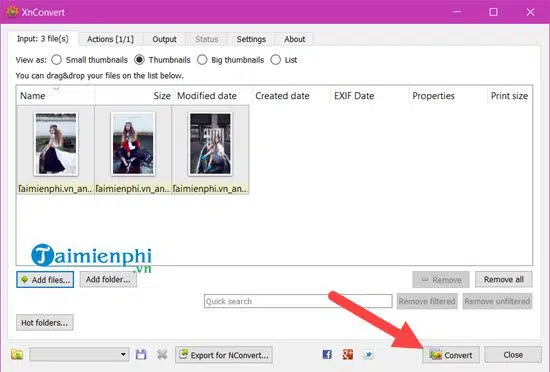Select the third image thumbnail
550x372 pixels.
pyautogui.click(x=210, y=150)
